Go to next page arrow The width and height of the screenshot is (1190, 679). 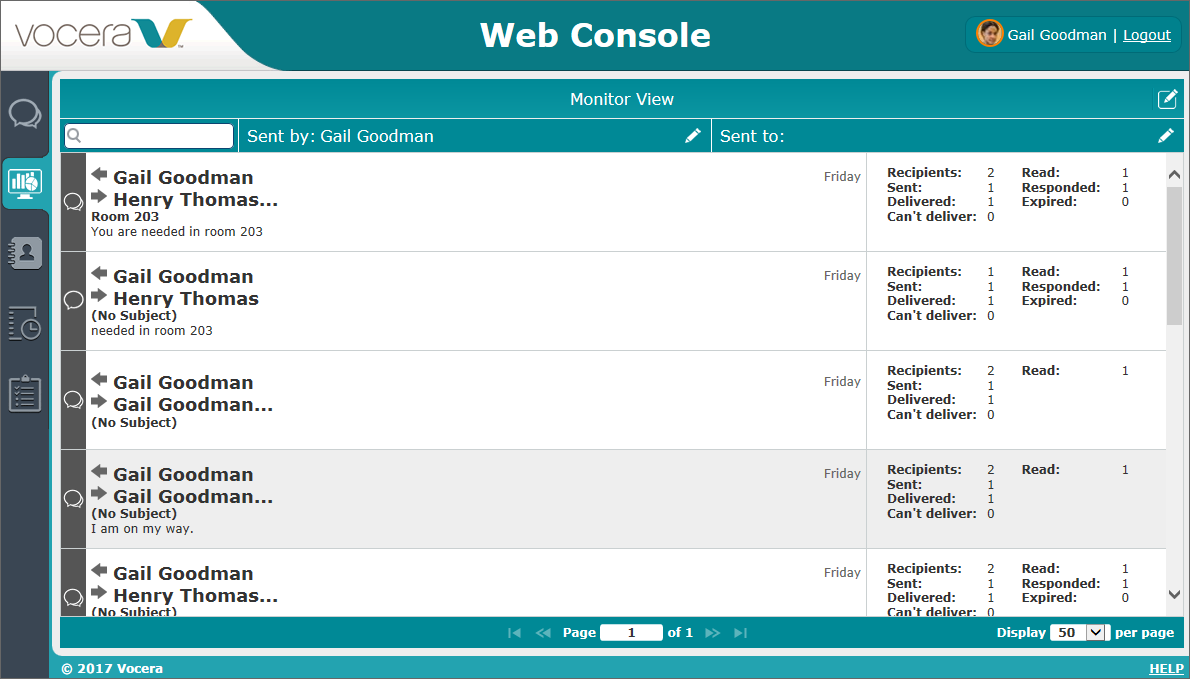[x=713, y=633]
